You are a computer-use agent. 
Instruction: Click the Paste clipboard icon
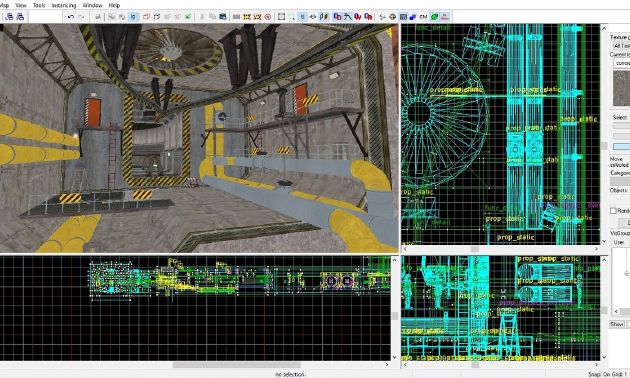222,17
